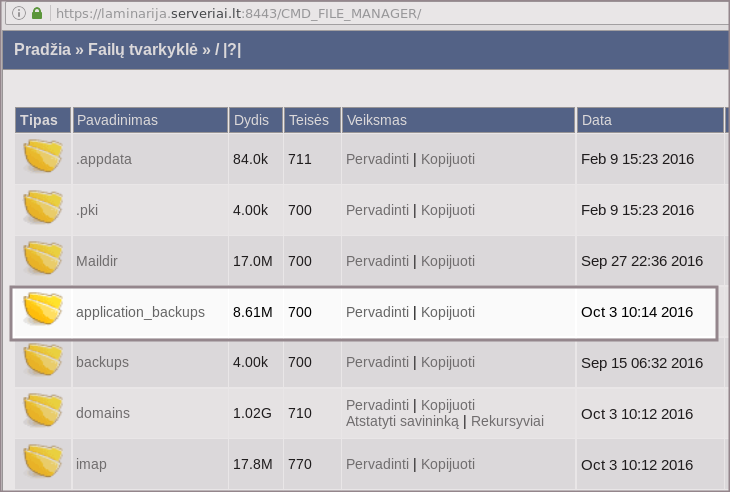Click the backups folder icon
Screen dimensions: 730x492
click(x=43, y=361)
